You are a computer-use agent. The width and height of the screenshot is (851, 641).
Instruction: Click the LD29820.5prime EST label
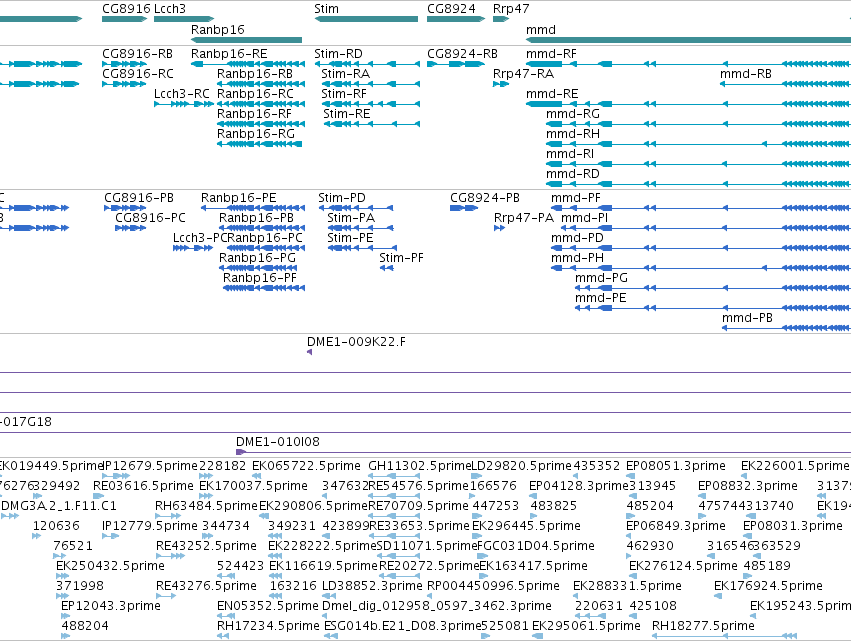(521, 466)
